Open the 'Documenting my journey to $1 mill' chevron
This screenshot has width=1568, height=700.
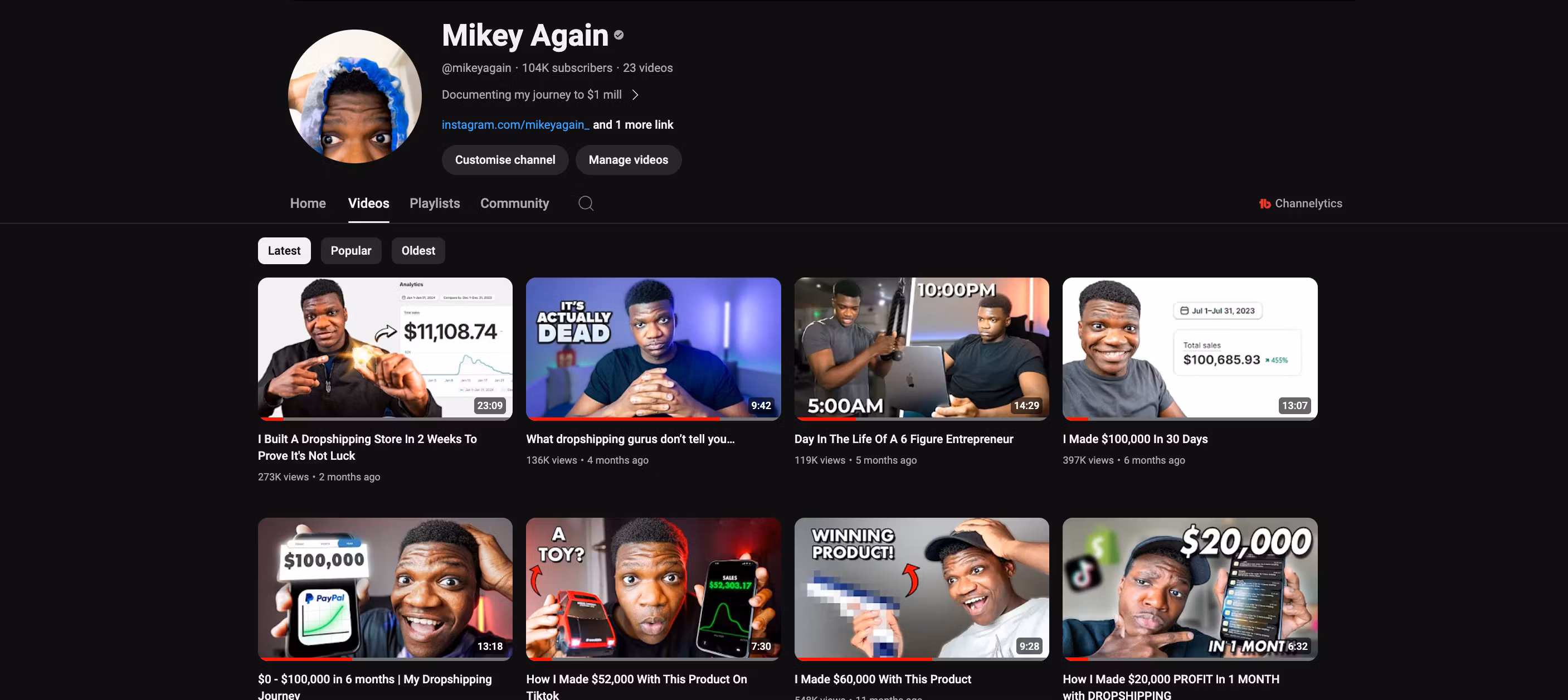point(635,95)
